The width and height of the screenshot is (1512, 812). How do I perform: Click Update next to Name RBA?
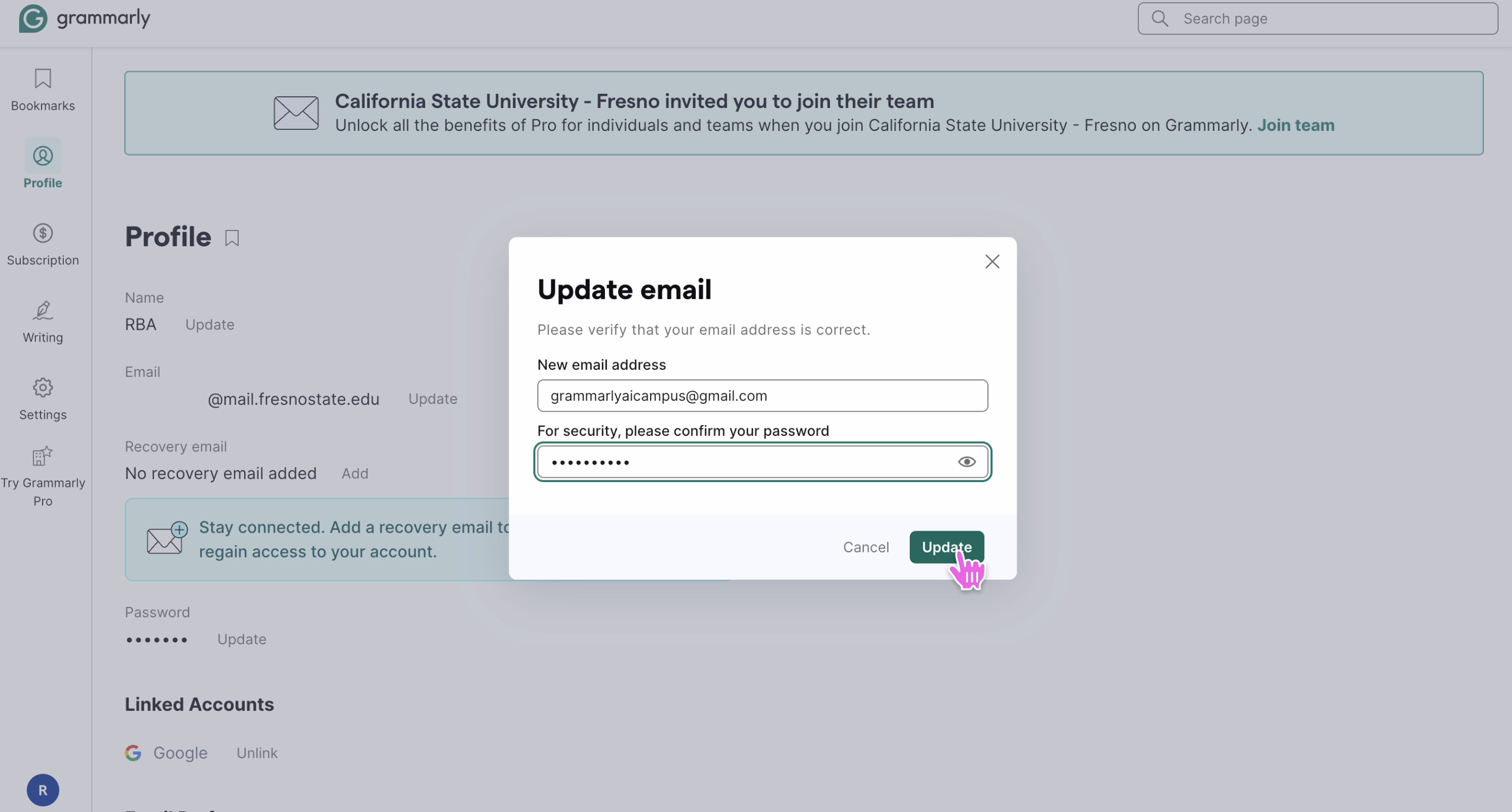(x=210, y=325)
